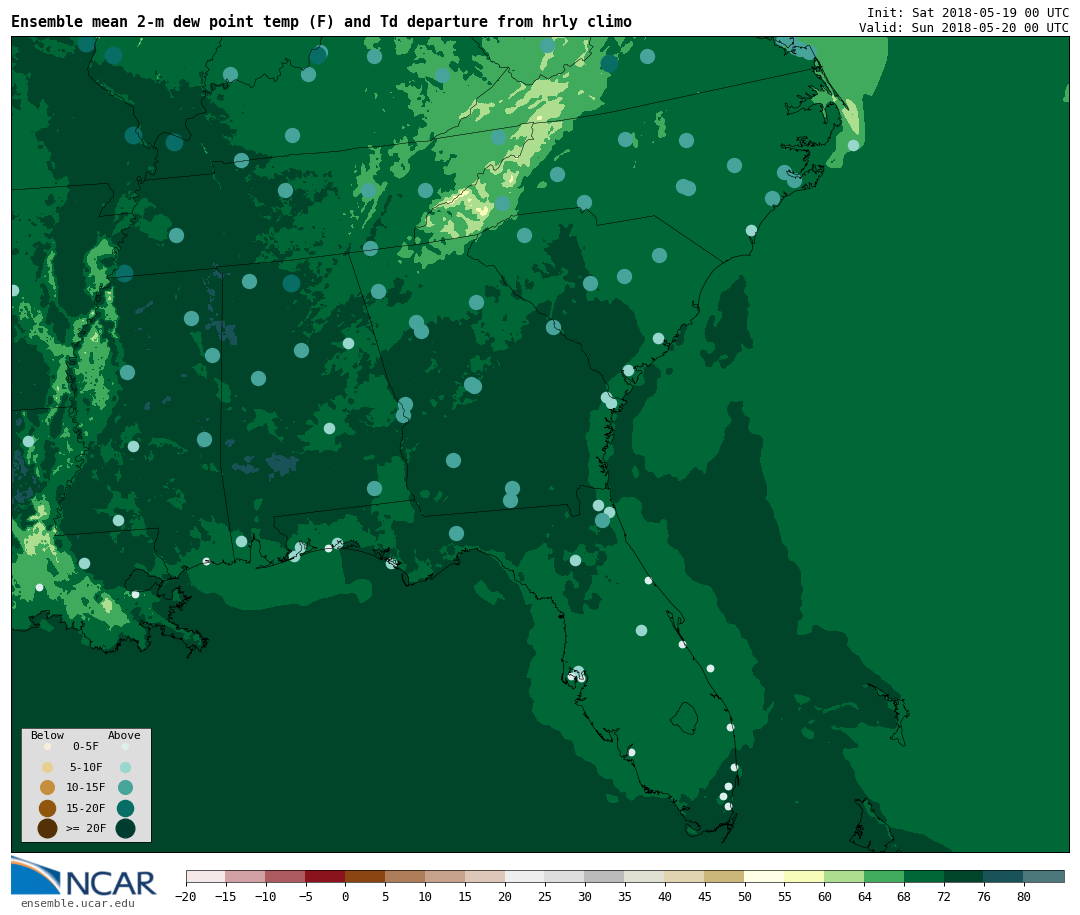Select the '>= 20F' legend label
Viewport: 1080px width, 915px height.
click(86, 828)
